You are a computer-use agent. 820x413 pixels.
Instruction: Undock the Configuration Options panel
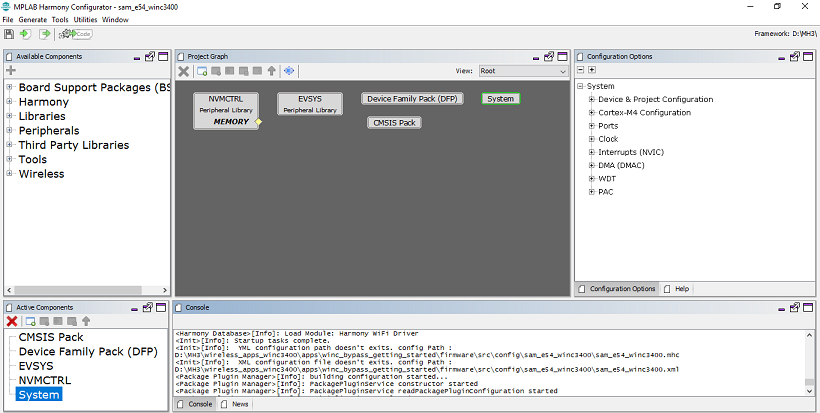(x=795, y=56)
